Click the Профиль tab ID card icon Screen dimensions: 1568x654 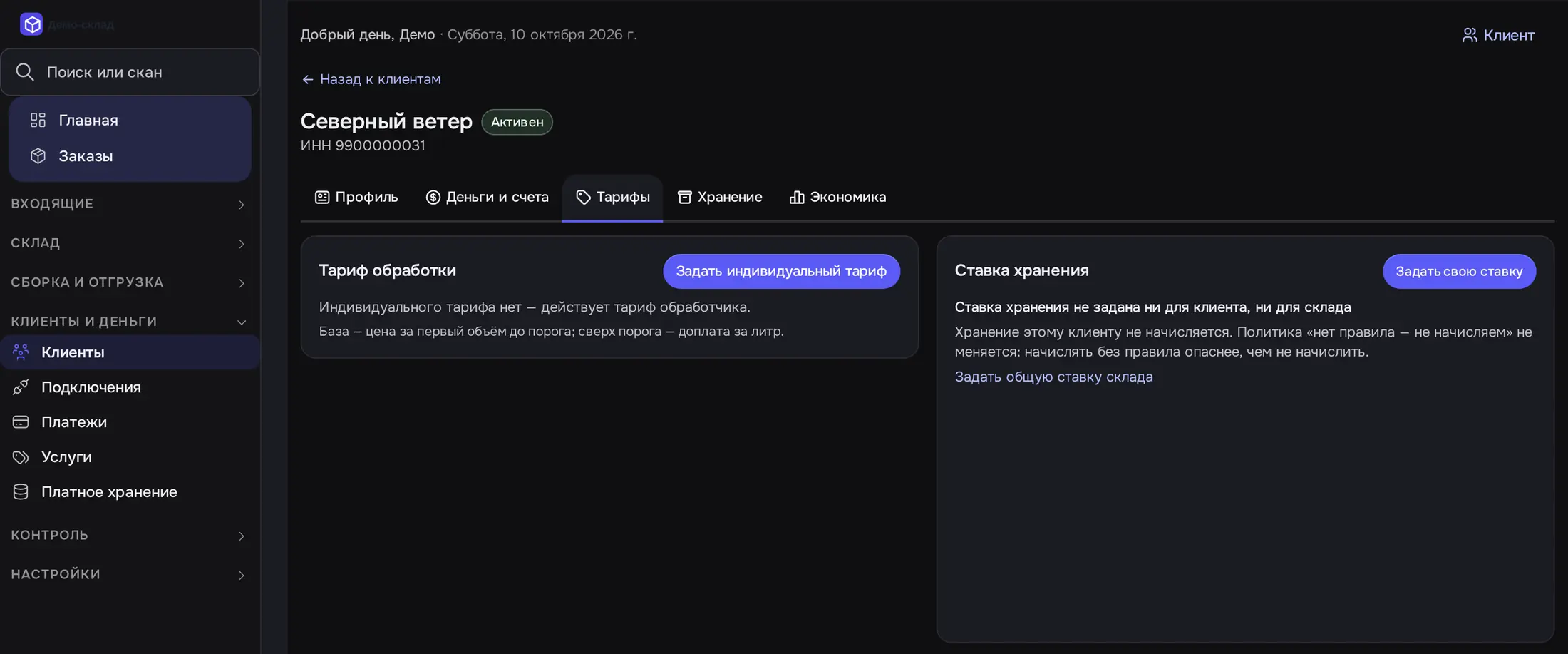click(322, 197)
